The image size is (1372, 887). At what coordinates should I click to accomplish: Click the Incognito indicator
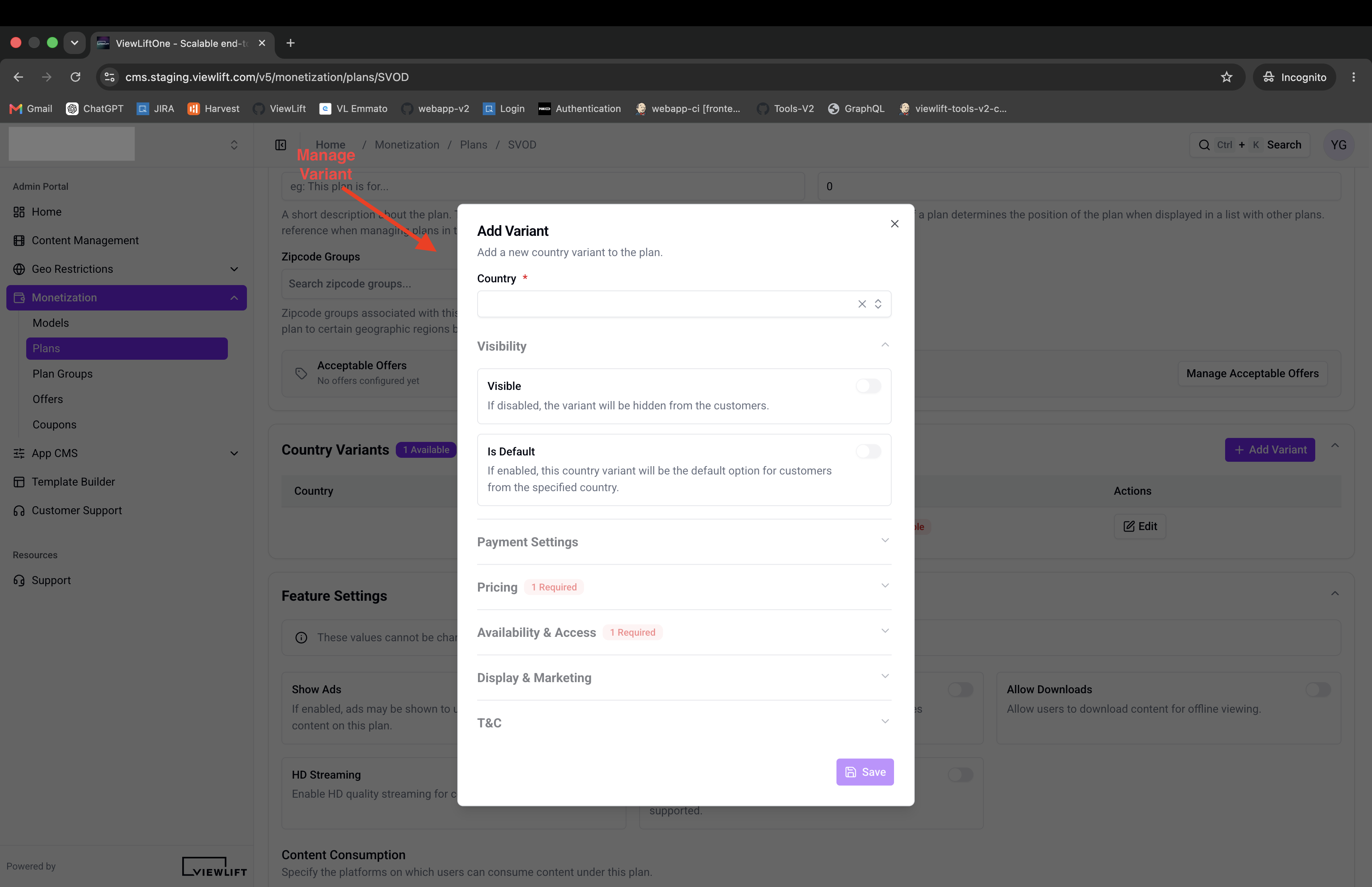tap(1294, 77)
